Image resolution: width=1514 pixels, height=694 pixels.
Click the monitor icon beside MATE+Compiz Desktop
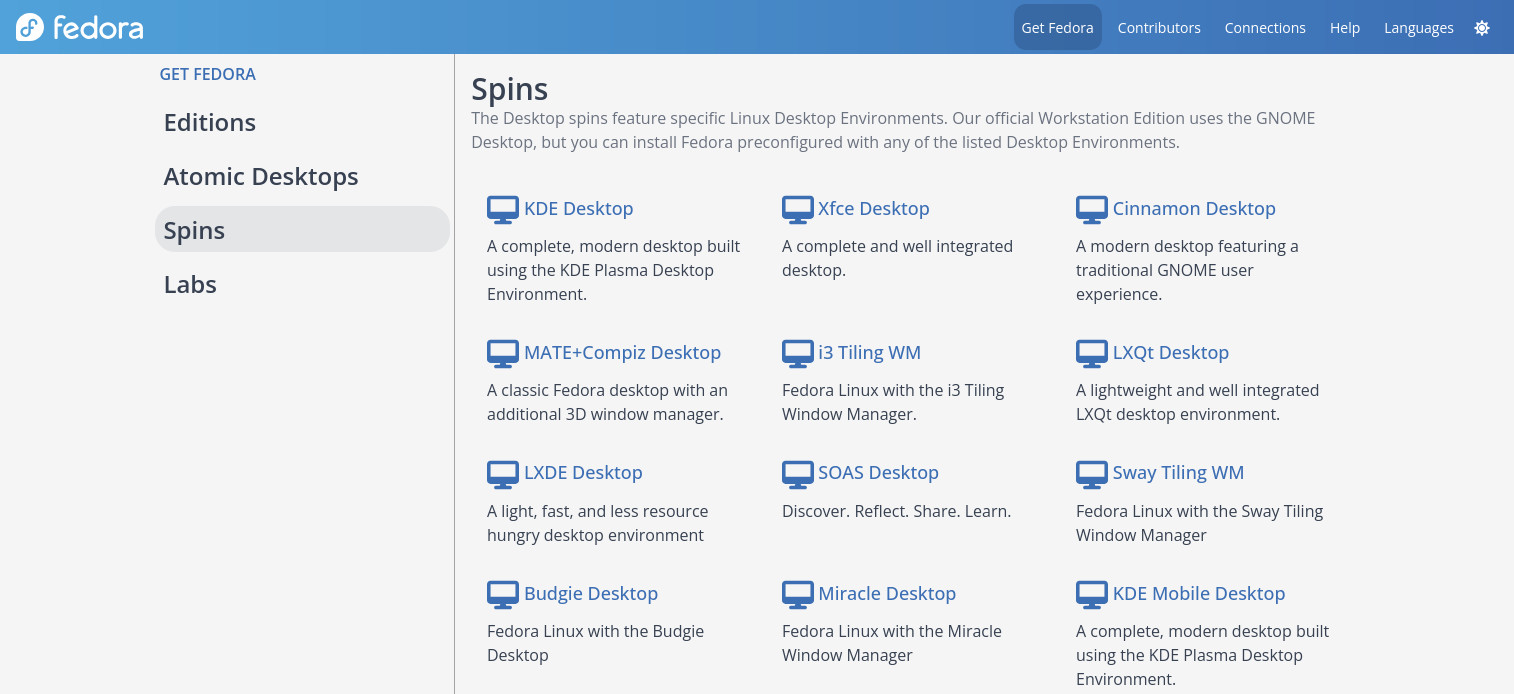[502, 353]
